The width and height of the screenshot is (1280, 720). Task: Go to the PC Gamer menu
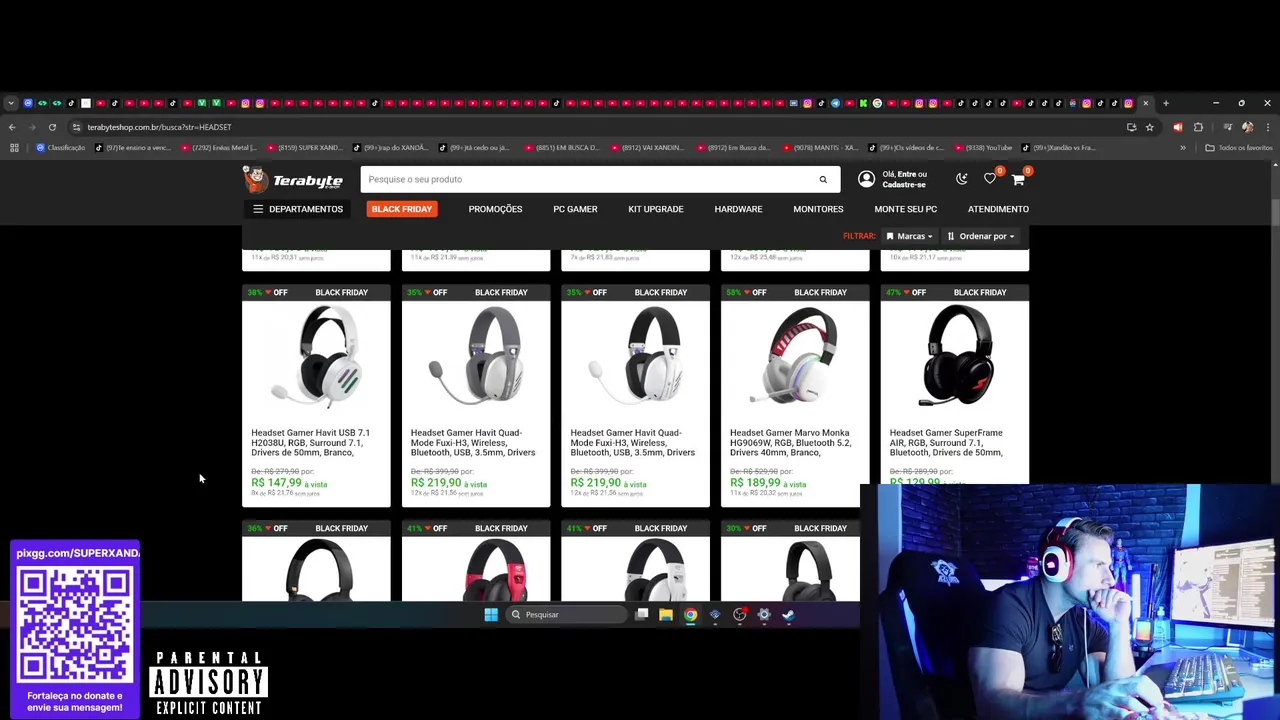point(575,209)
